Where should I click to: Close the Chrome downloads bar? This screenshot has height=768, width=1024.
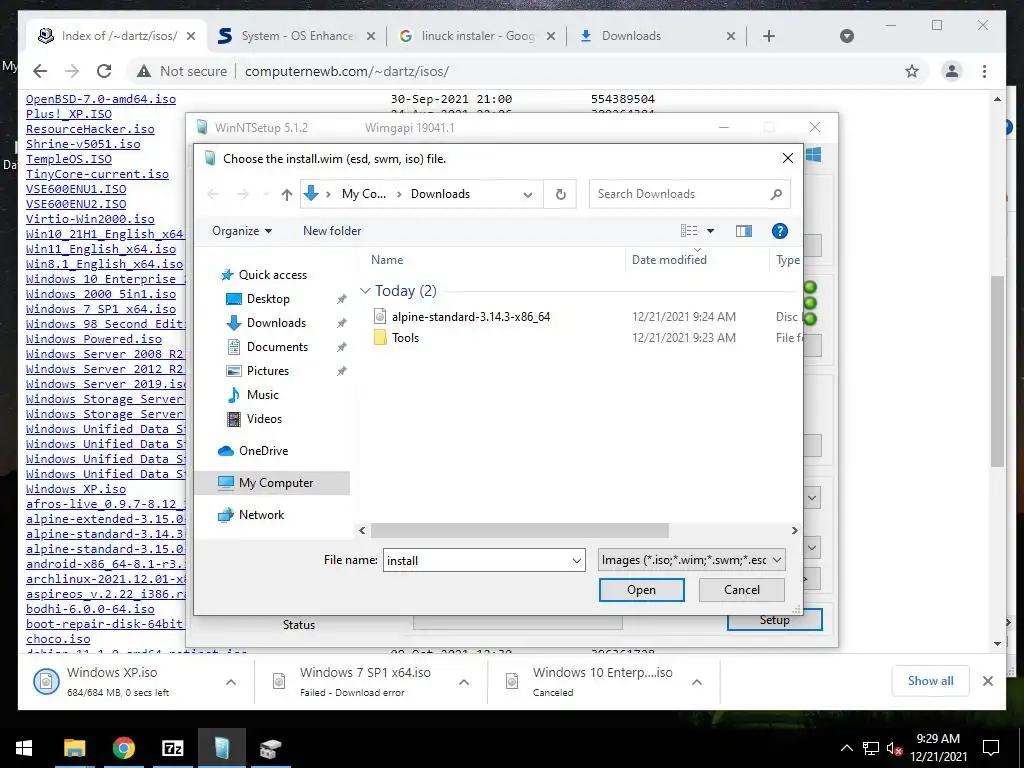point(987,681)
